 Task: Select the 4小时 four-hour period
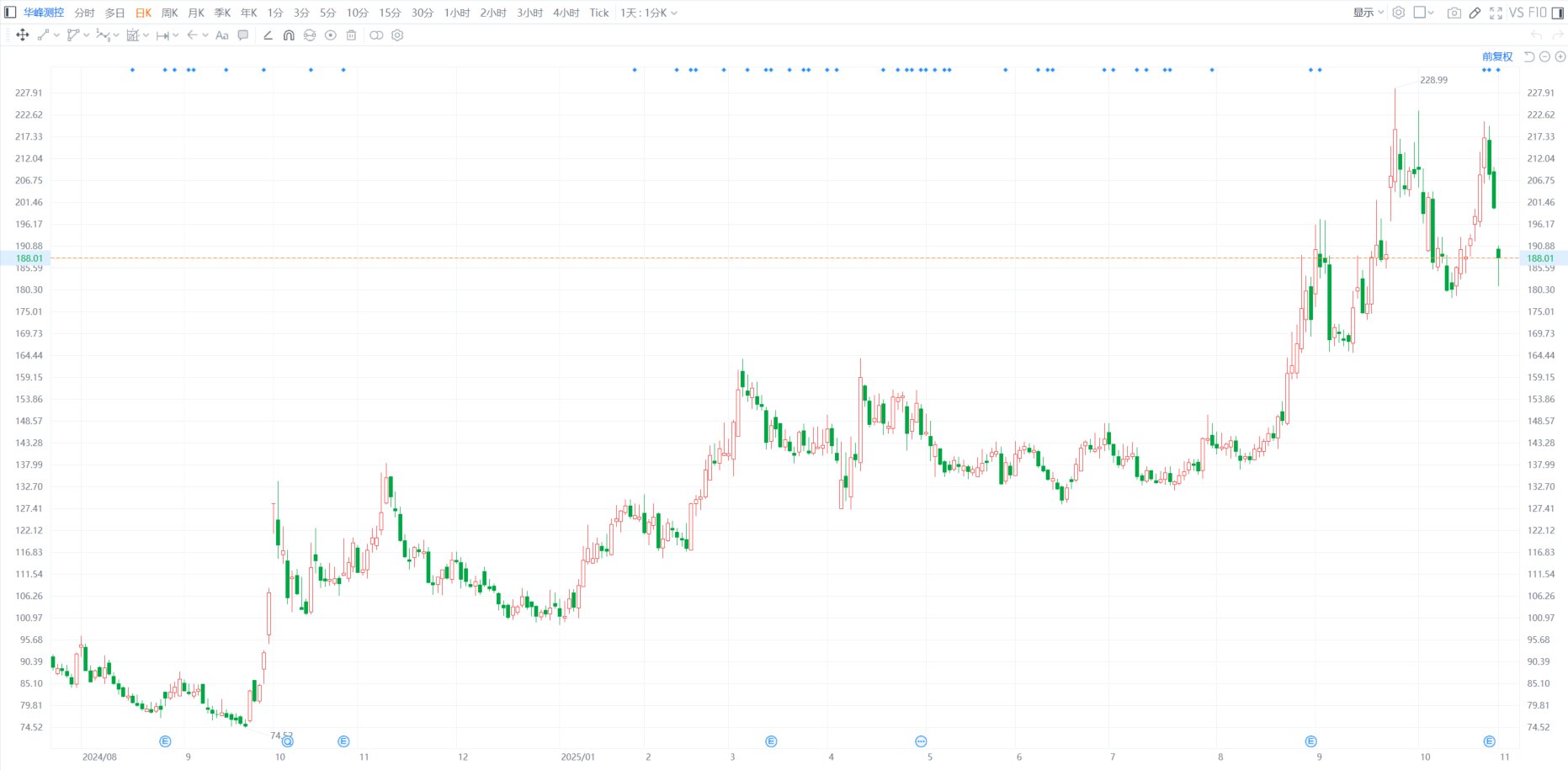[566, 13]
